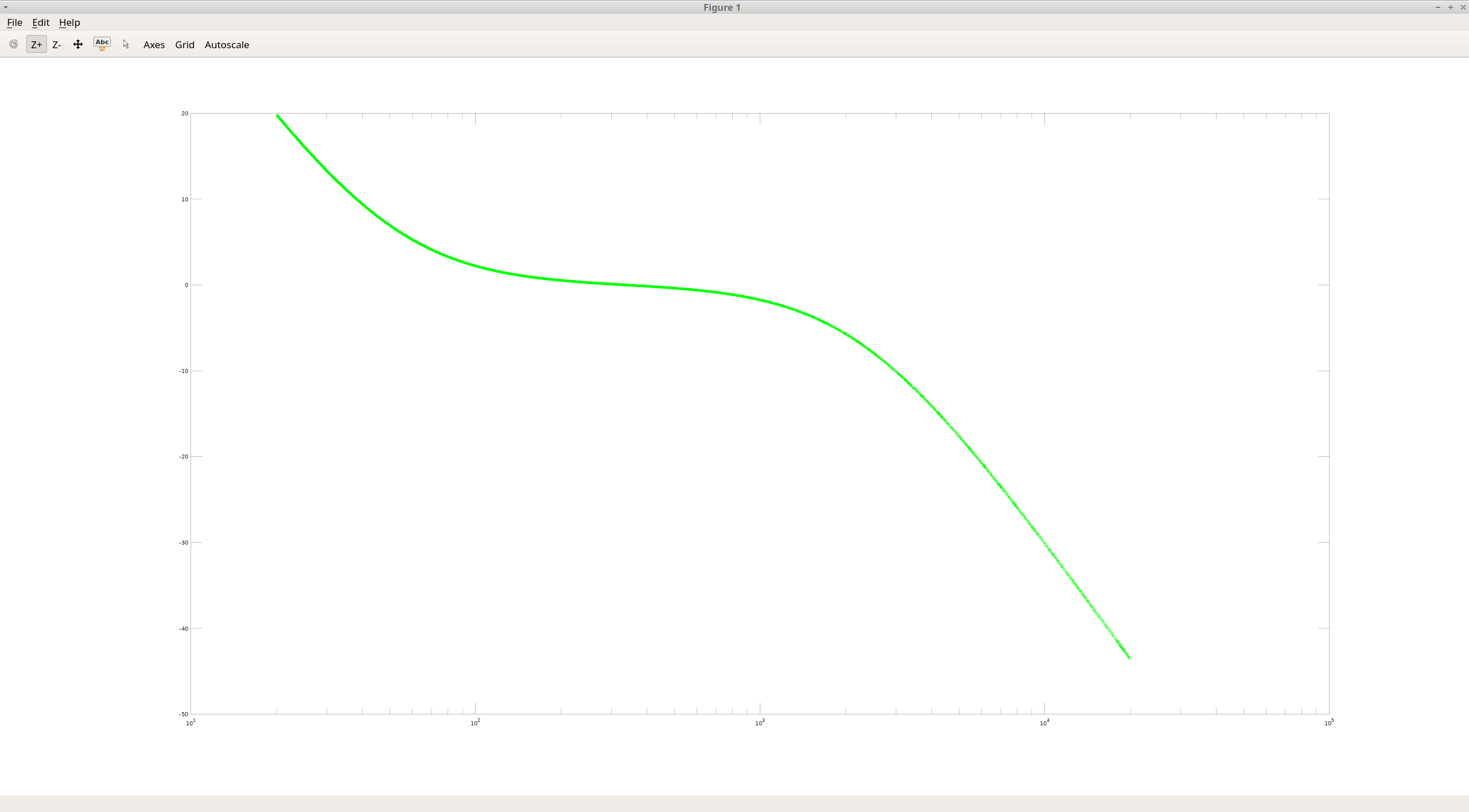
Task: Click the lower end of green curve
Action: pyautogui.click(x=1129, y=657)
